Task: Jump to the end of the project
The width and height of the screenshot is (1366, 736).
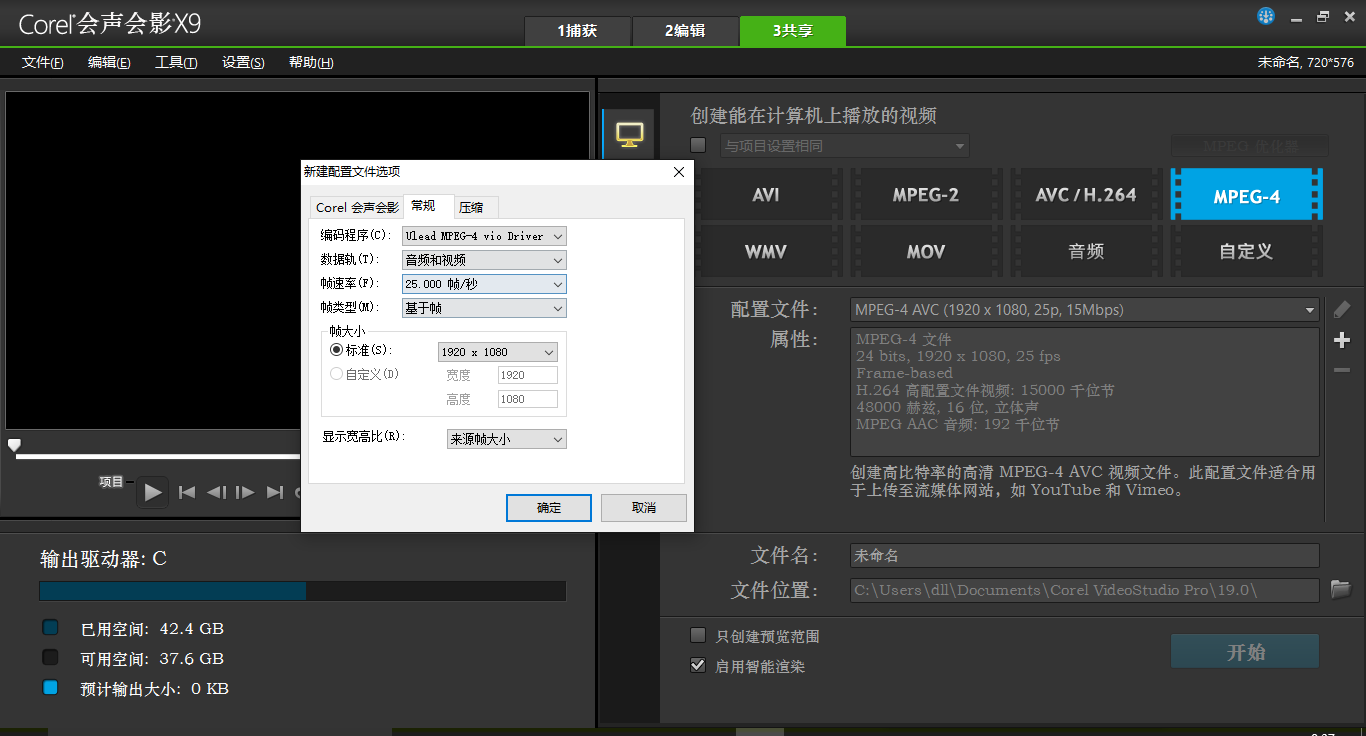Action: (275, 492)
